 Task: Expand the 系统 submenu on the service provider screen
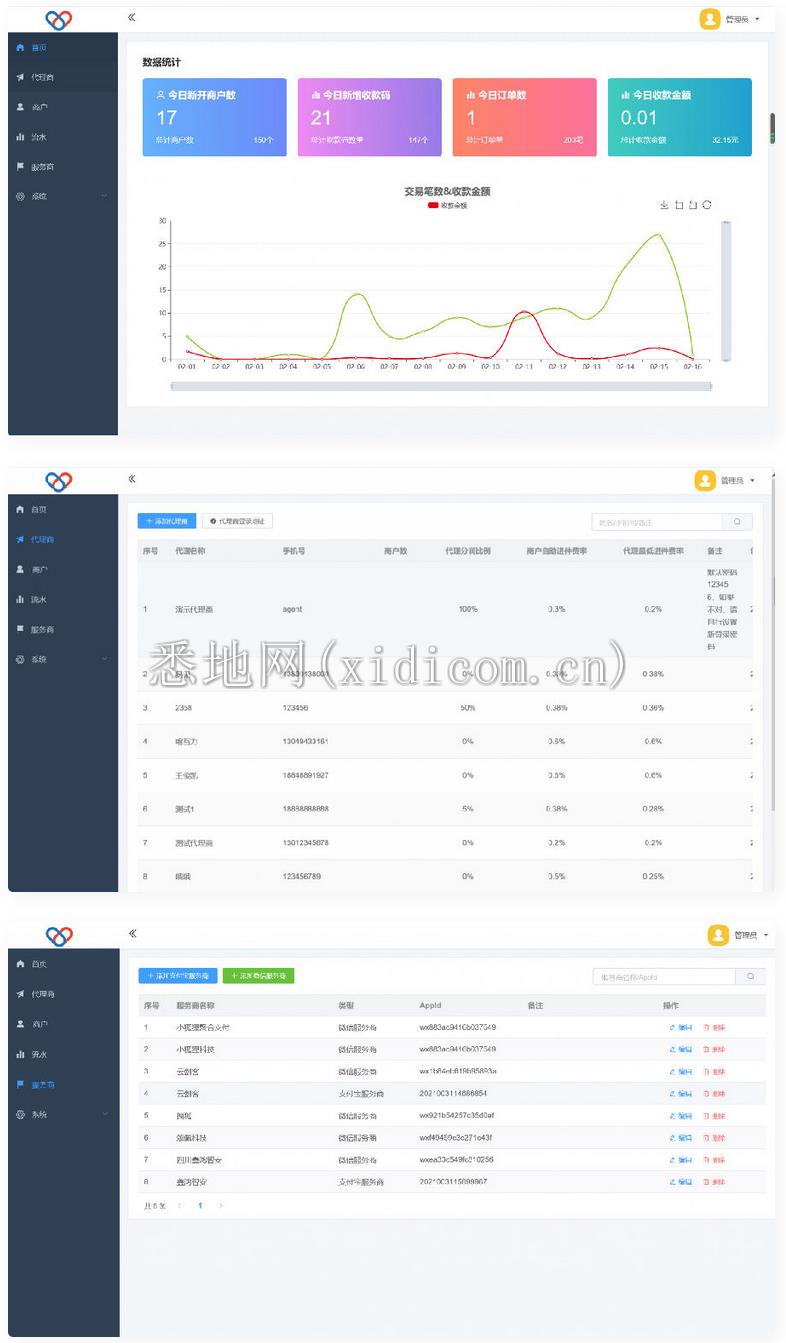coord(63,1114)
